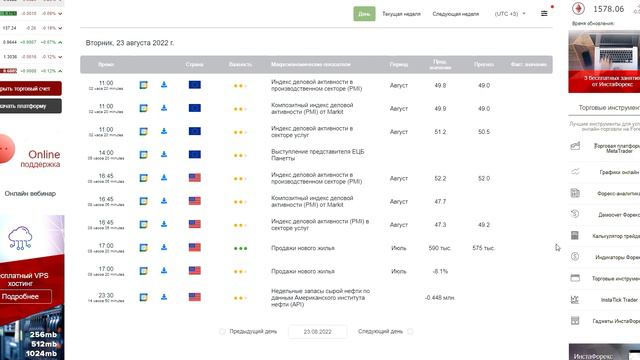Expand the ticker row showing 0.9944
Screen dimensions: 640x360
click(x=60, y=42)
